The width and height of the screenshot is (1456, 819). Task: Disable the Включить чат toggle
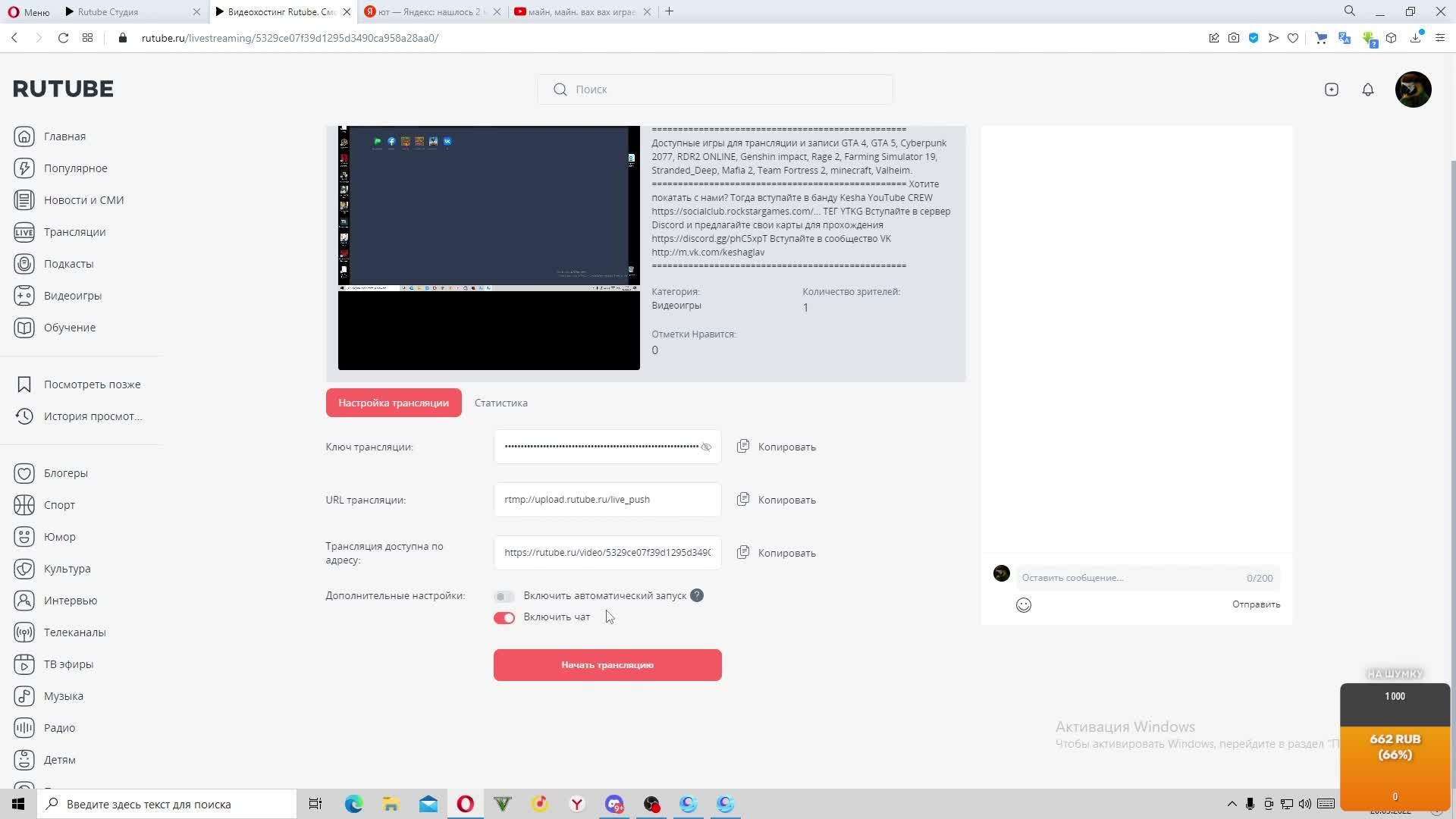point(504,618)
